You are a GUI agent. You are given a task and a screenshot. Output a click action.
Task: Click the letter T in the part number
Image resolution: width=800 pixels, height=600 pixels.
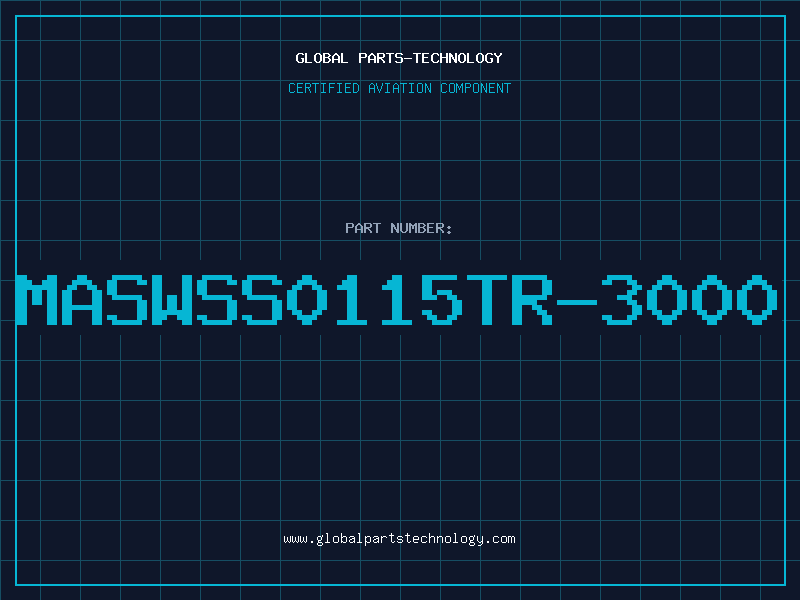[x=487, y=300]
